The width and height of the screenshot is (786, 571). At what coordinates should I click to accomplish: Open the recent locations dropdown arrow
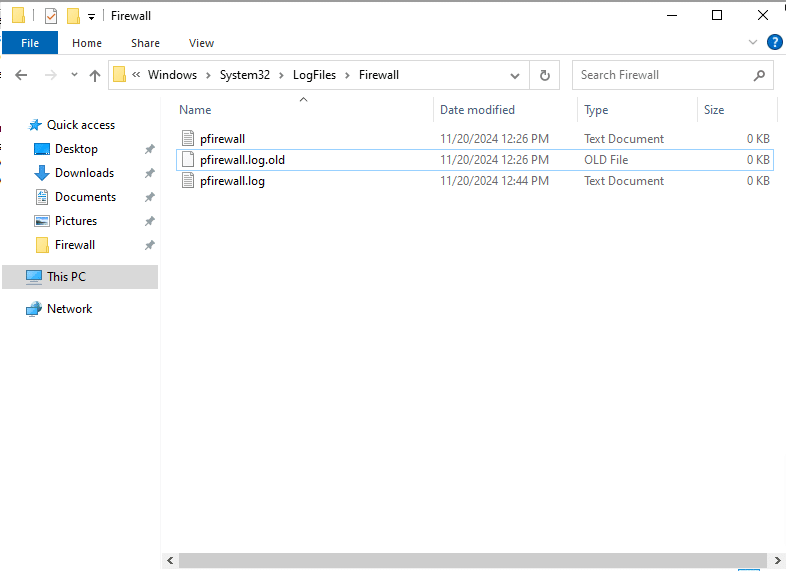73,75
